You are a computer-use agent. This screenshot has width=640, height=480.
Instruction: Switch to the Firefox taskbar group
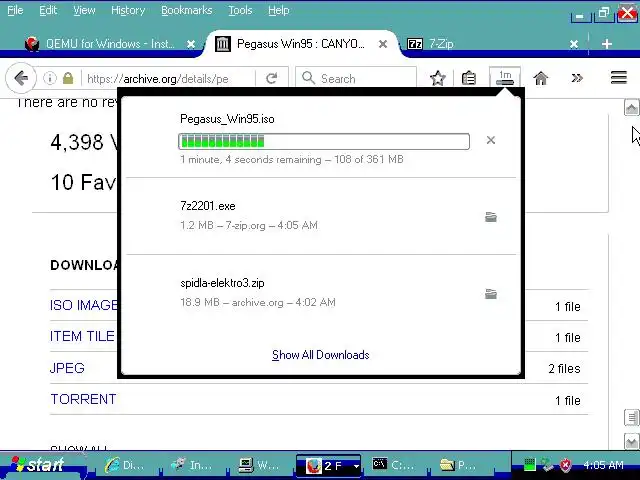(329, 465)
